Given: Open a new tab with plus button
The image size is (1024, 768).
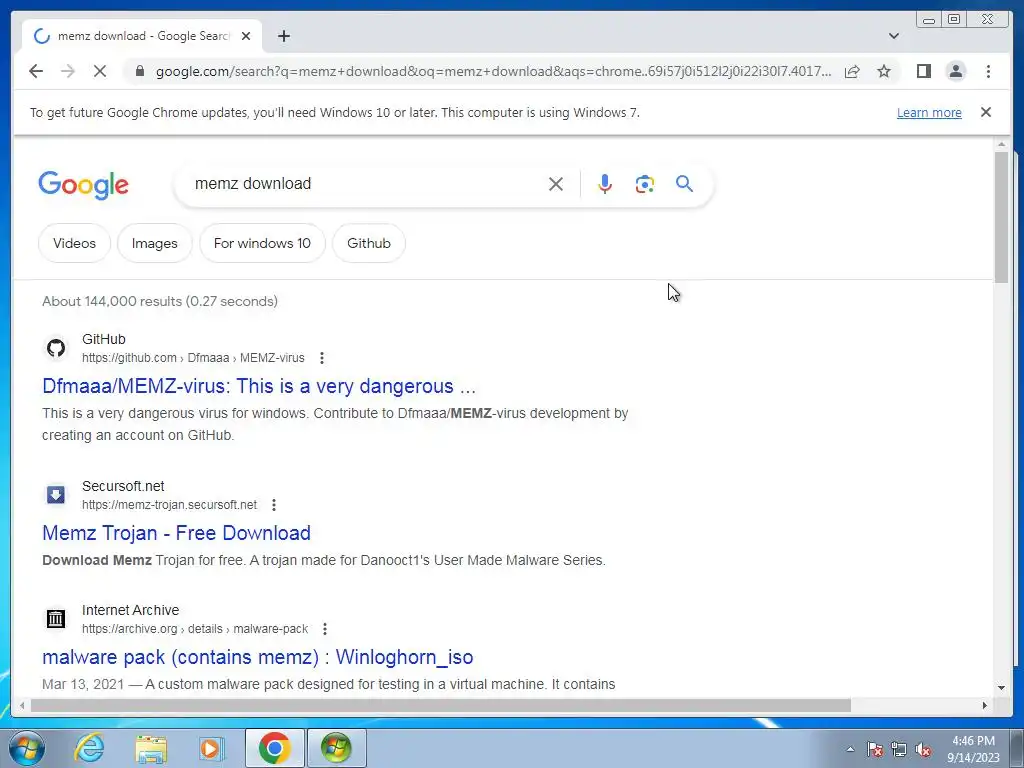Looking at the screenshot, I should [x=283, y=37].
